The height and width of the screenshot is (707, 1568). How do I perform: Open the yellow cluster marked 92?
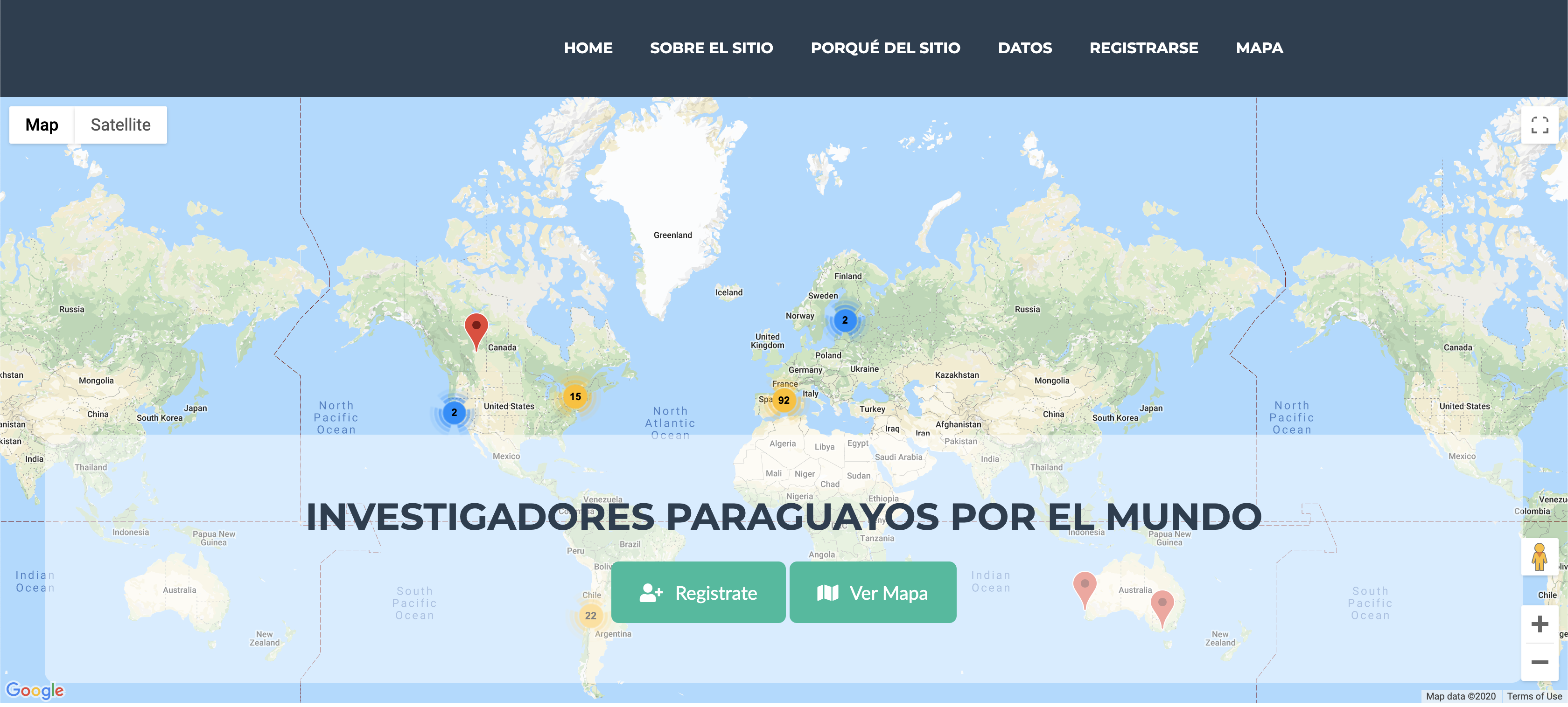(784, 400)
